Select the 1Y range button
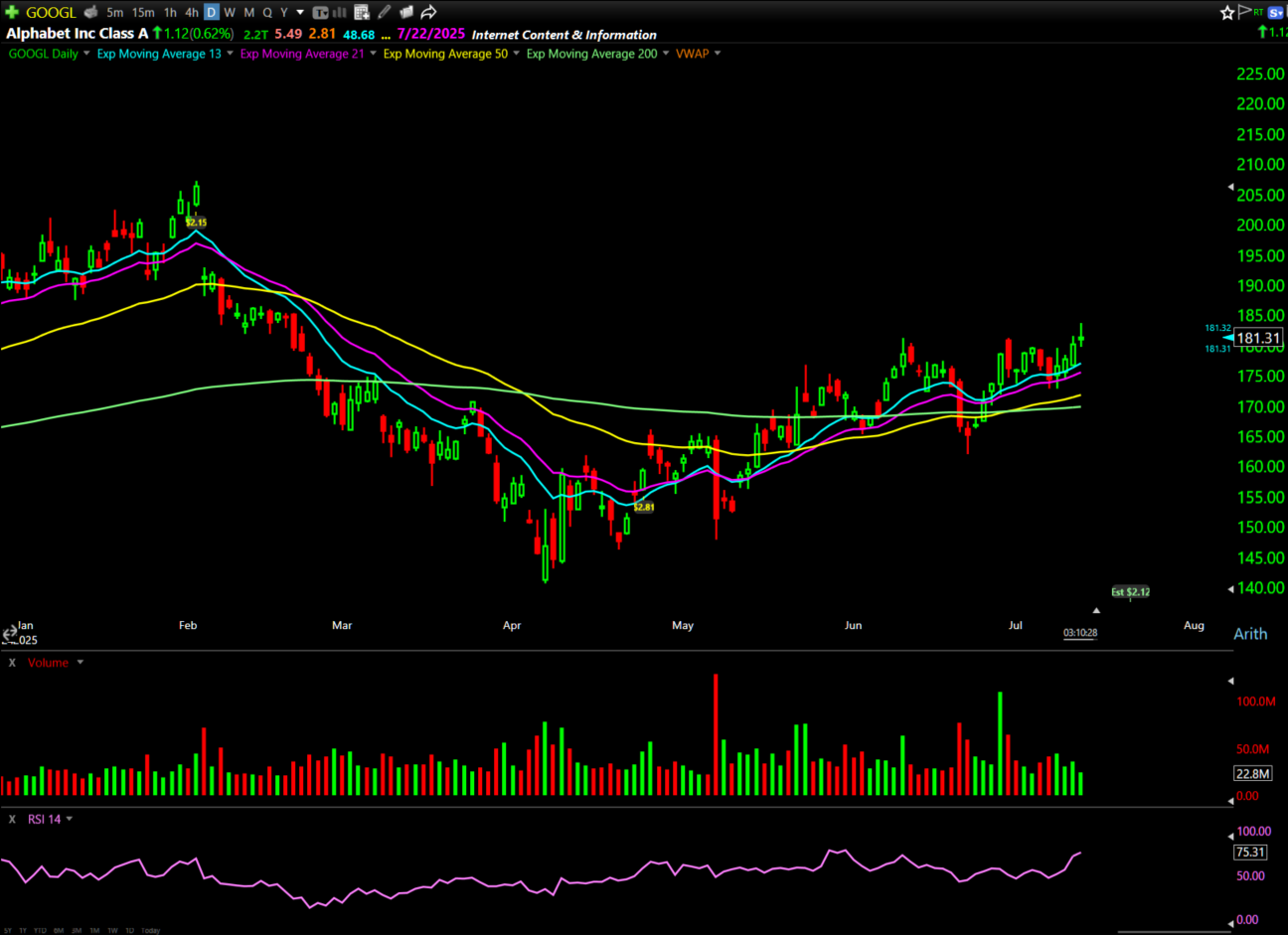The height and width of the screenshot is (935, 1288). [23, 931]
